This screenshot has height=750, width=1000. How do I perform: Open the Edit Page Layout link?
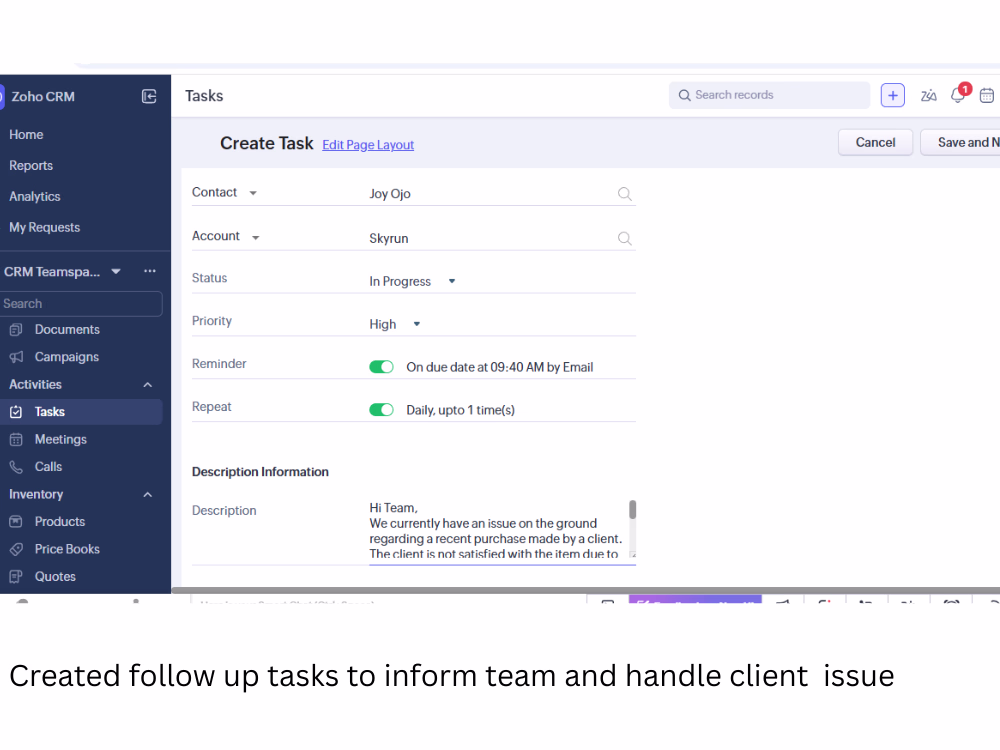368,145
